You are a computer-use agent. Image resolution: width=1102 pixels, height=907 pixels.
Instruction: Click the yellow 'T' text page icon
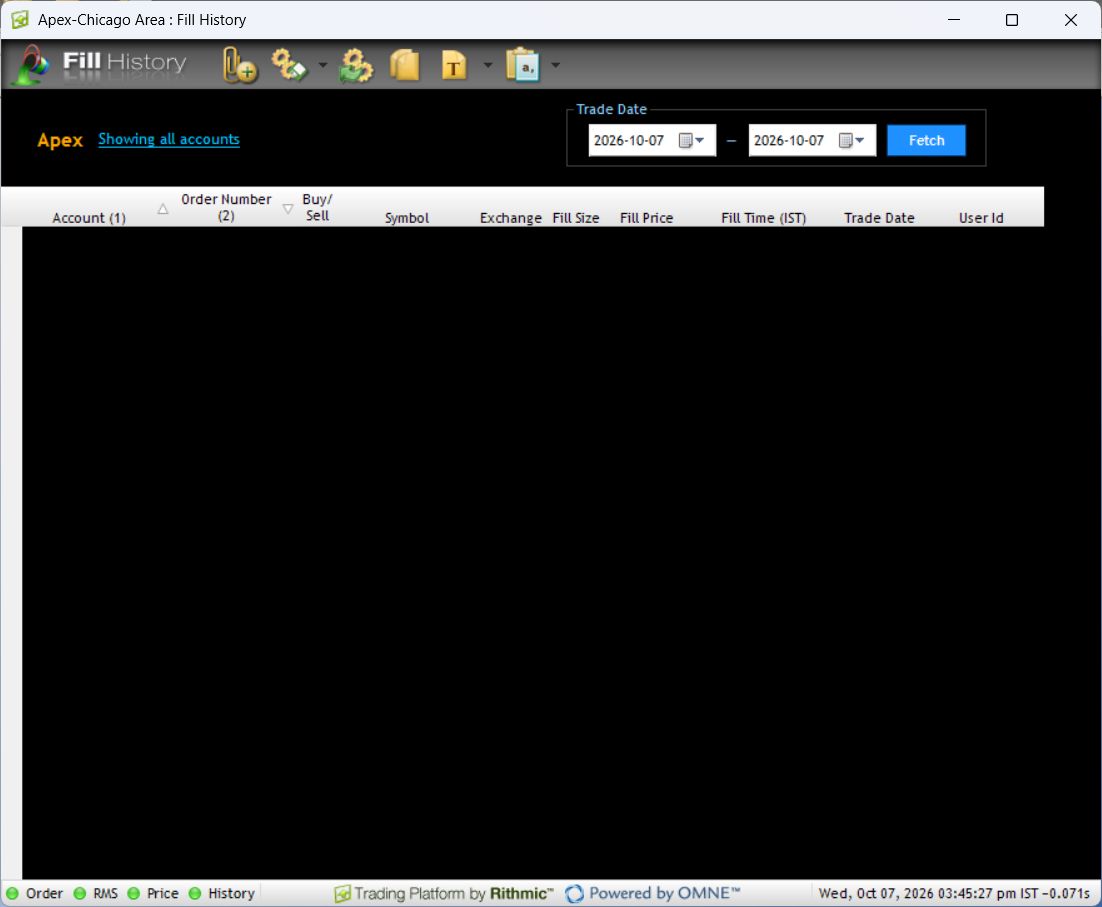pos(454,65)
